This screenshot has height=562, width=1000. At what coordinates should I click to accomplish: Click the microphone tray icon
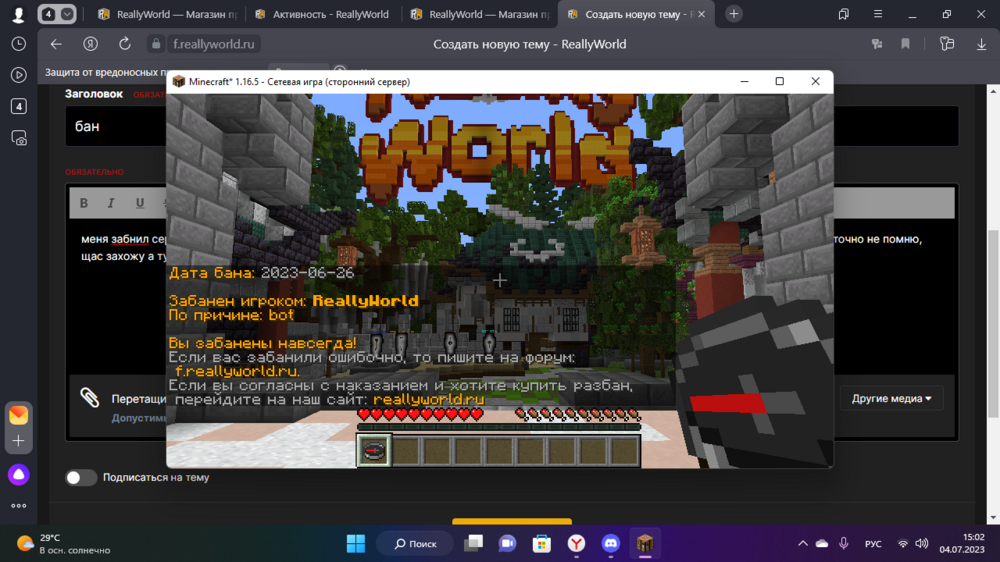[x=844, y=544]
